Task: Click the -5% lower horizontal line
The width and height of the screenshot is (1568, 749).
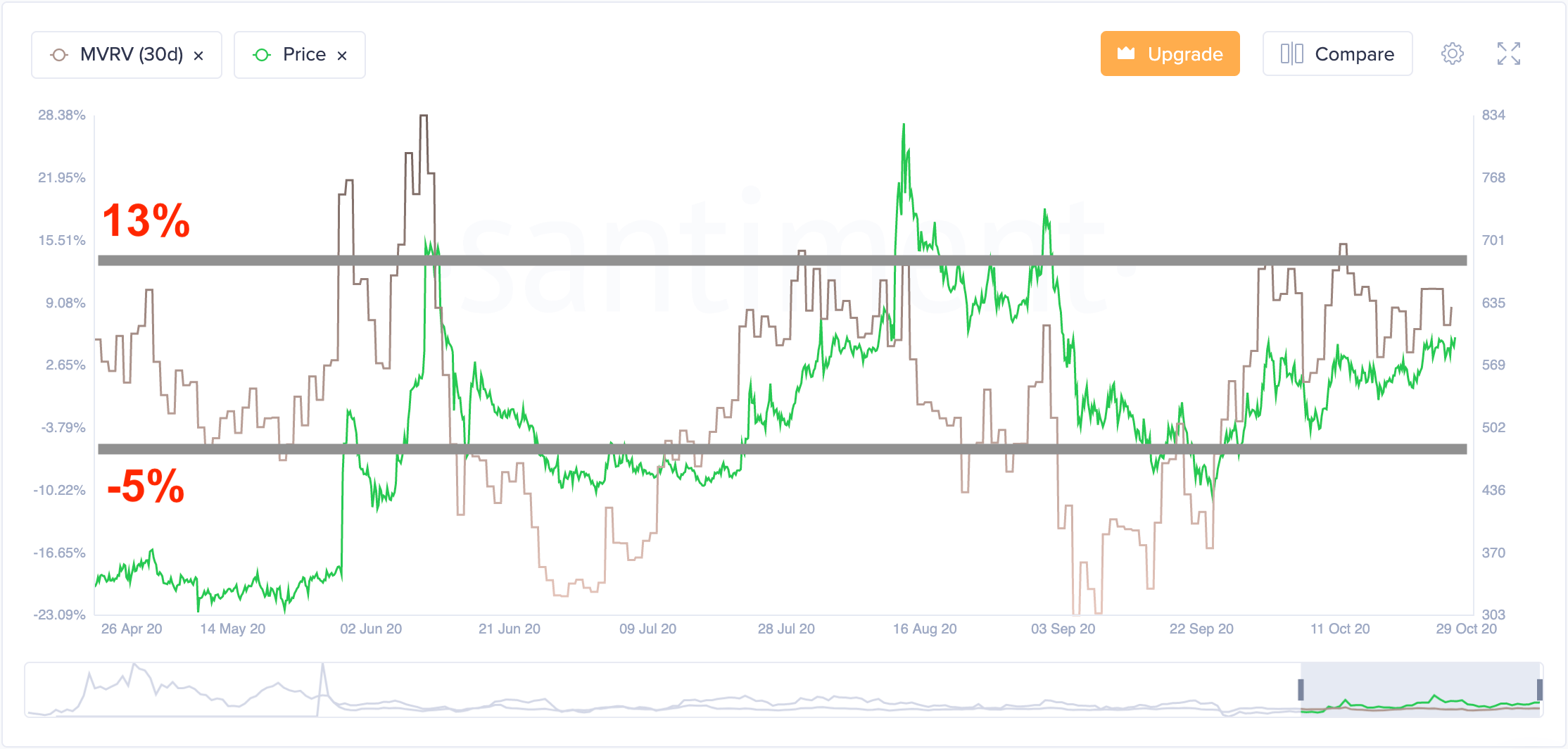Action: click(783, 449)
